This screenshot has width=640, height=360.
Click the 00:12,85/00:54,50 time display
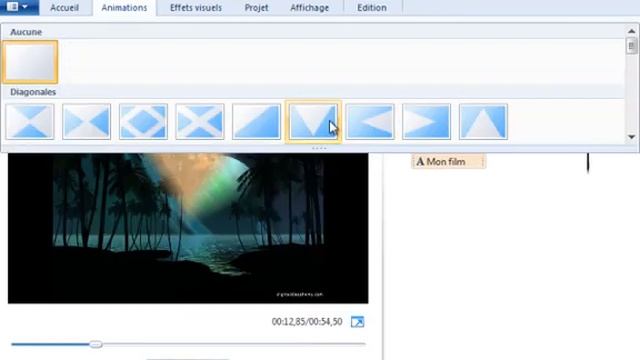[307, 322]
